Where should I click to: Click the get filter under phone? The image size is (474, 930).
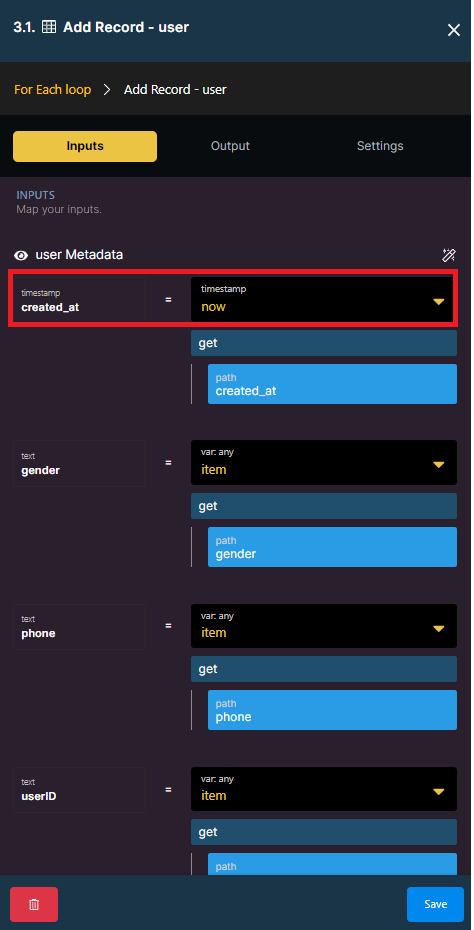click(324, 669)
